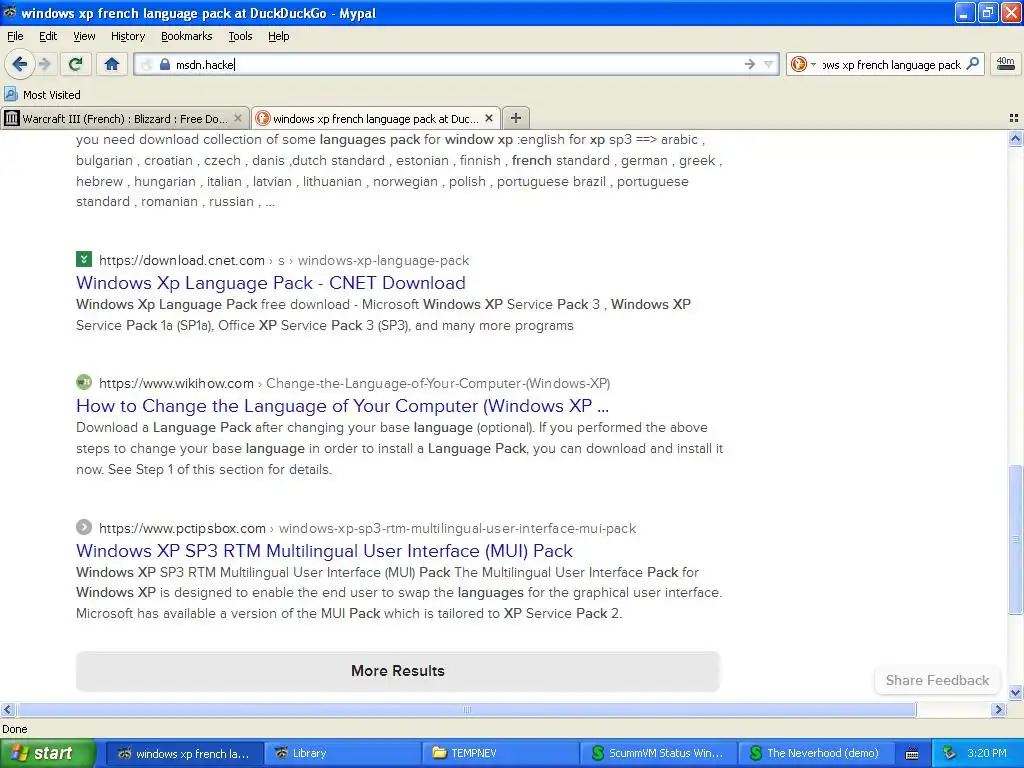1024x768 pixels.
Task: Click the vertical scrollbar up arrow
Action: point(1015,138)
